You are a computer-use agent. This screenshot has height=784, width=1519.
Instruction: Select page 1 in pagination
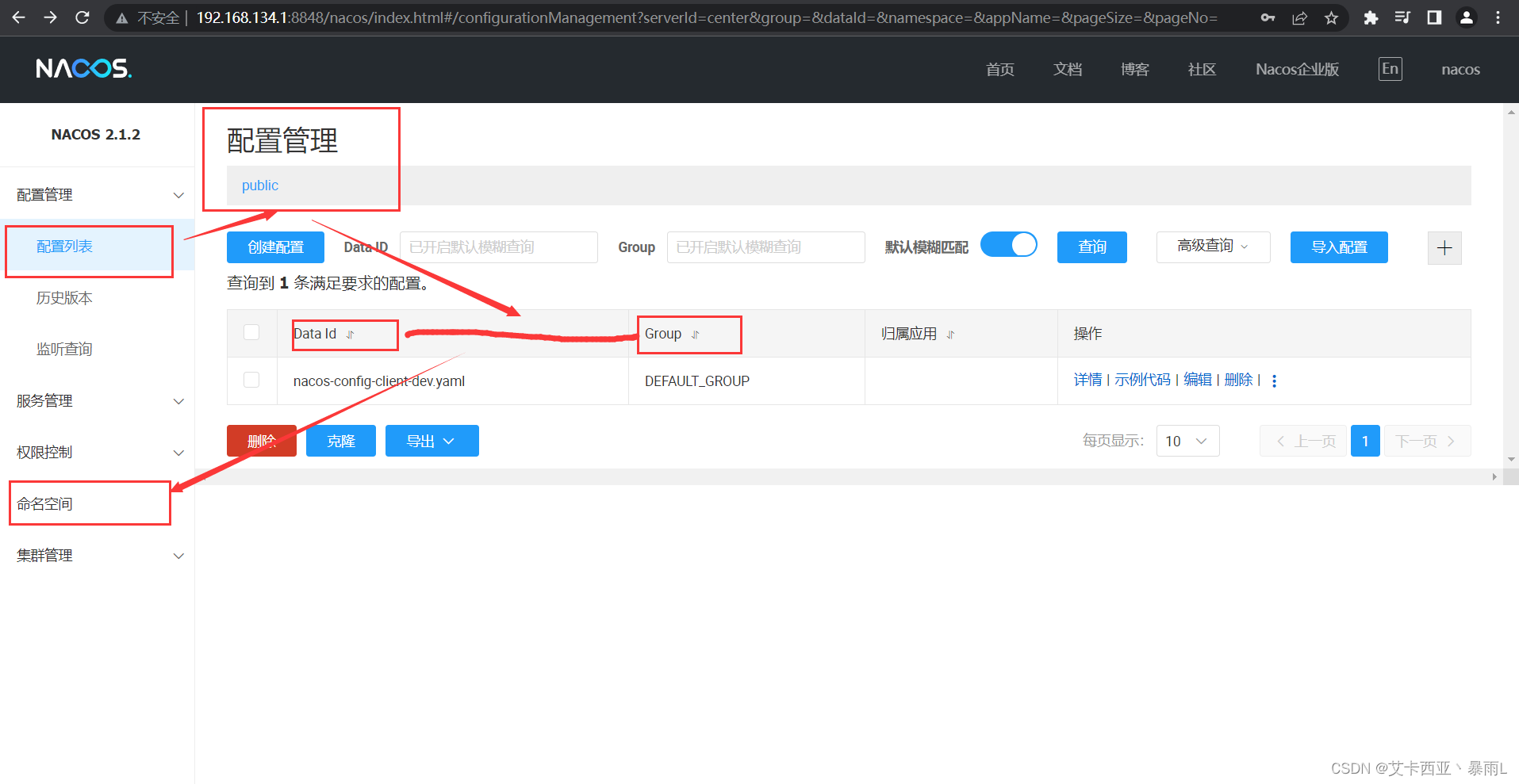click(x=1365, y=441)
